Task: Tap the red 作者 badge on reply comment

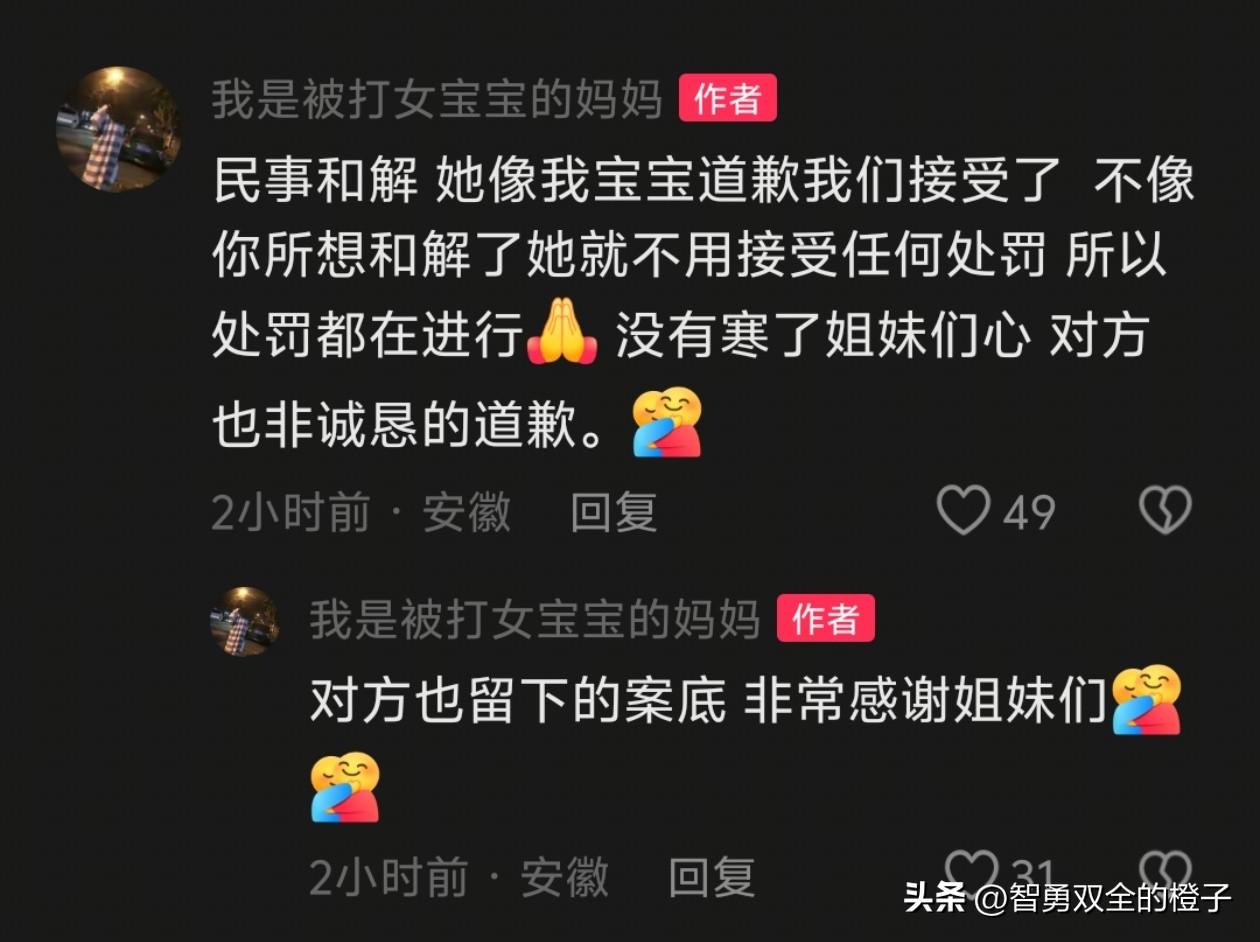Action: (x=826, y=619)
